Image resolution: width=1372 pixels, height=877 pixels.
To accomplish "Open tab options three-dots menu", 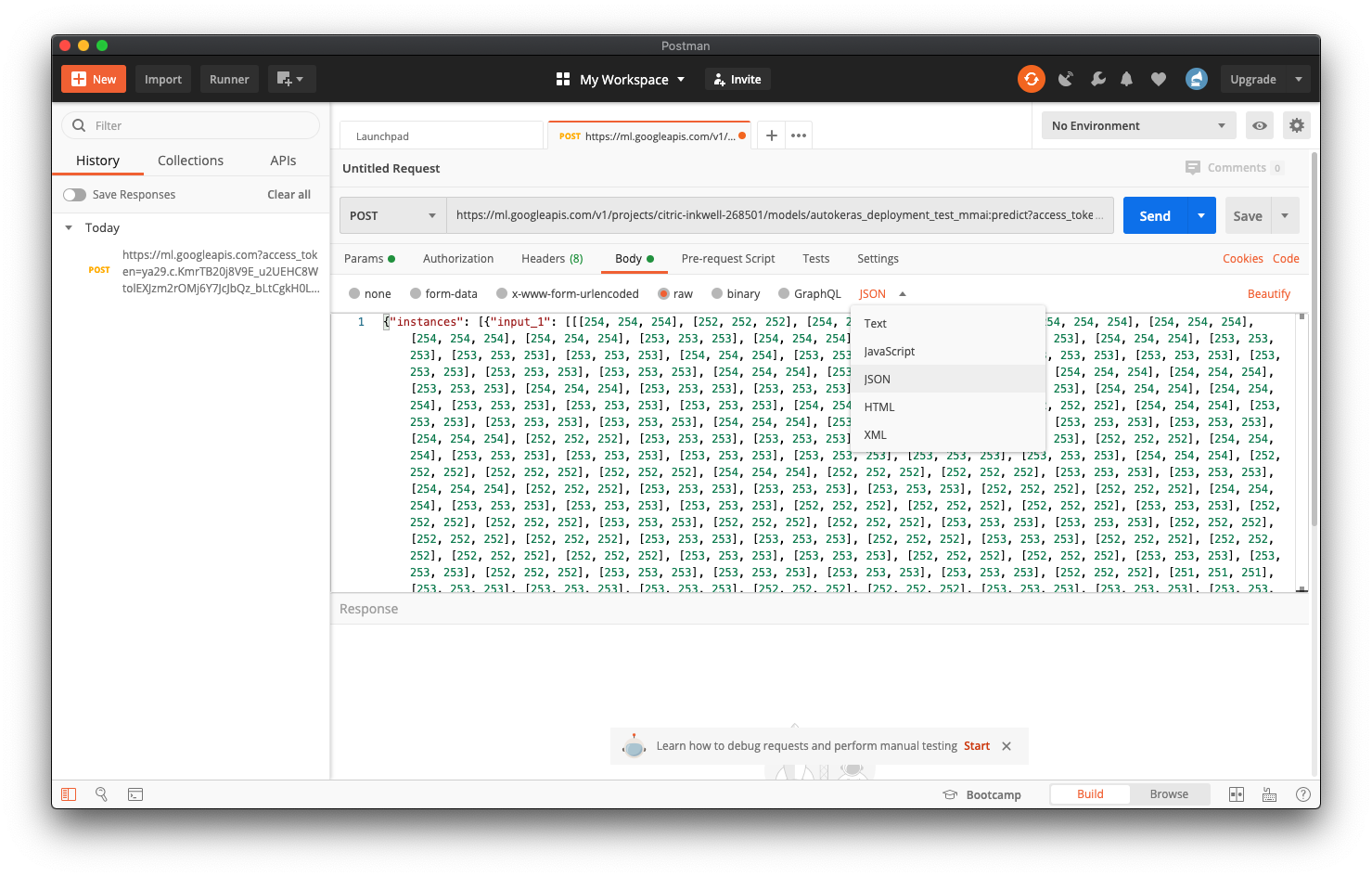I will [799, 135].
